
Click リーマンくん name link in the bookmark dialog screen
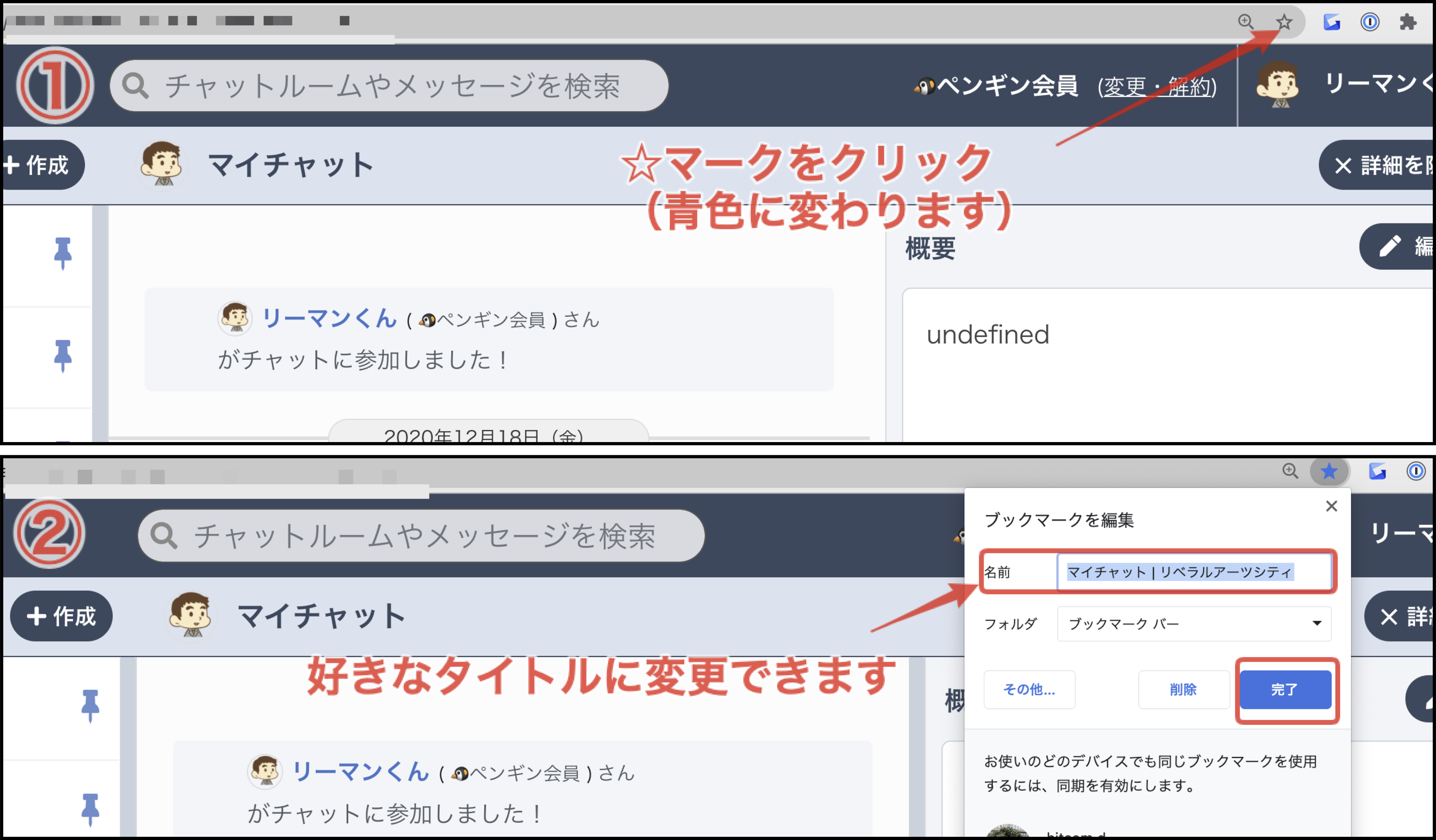(x=360, y=772)
